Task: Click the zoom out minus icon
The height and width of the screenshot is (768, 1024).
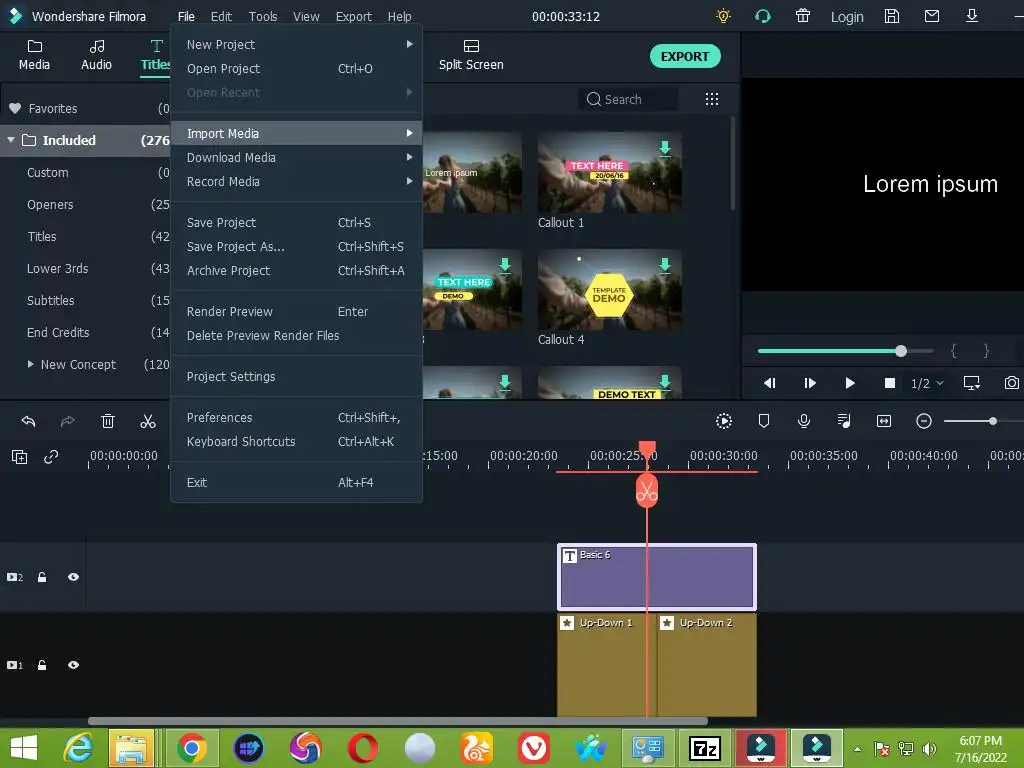Action: [x=923, y=421]
